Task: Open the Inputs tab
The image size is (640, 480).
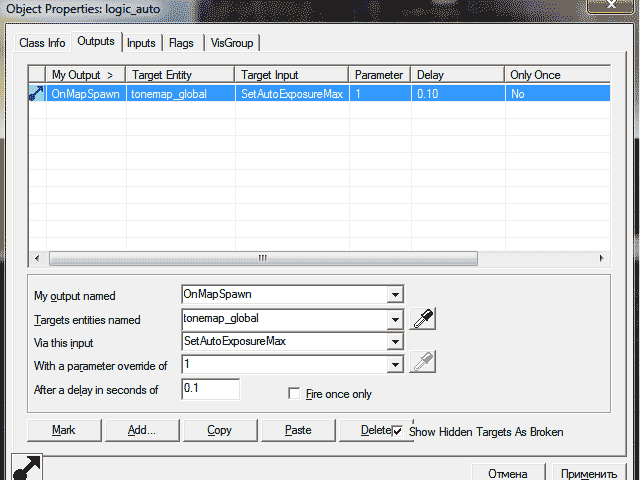Action: point(141,43)
